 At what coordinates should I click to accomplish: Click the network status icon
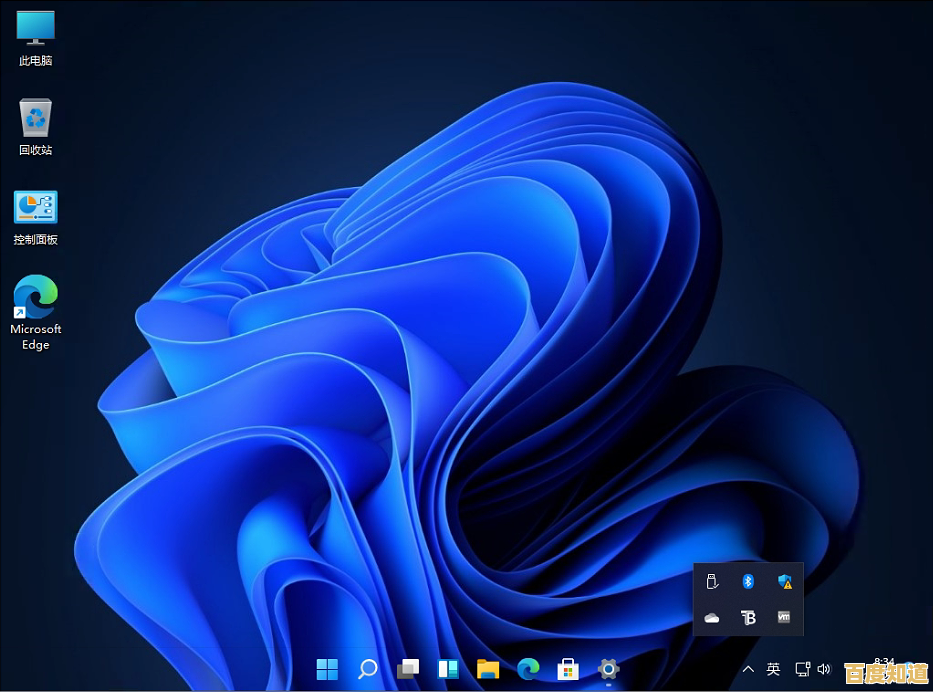pos(802,669)
